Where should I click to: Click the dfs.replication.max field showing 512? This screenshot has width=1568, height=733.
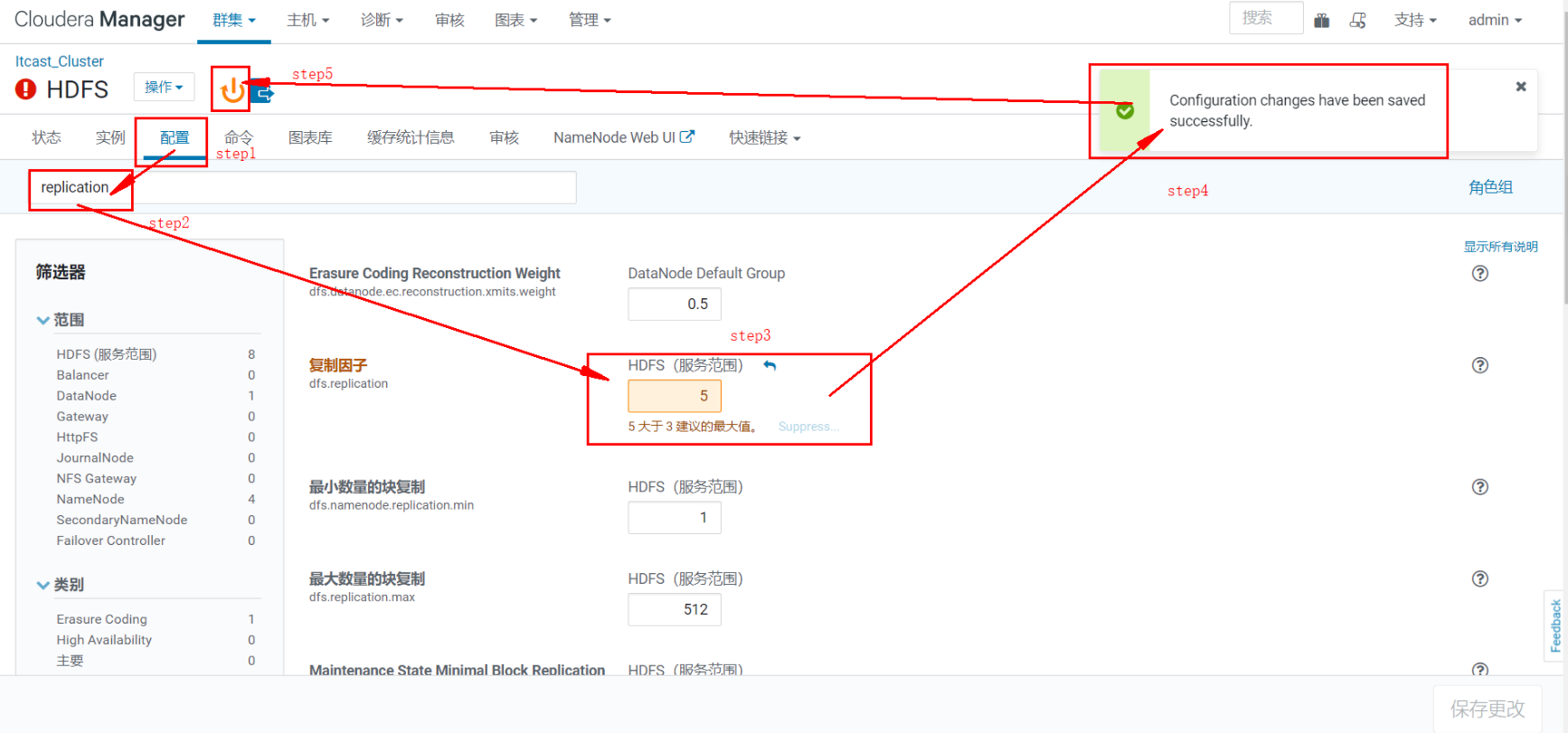pyautogui.click(x=675, y=609)
